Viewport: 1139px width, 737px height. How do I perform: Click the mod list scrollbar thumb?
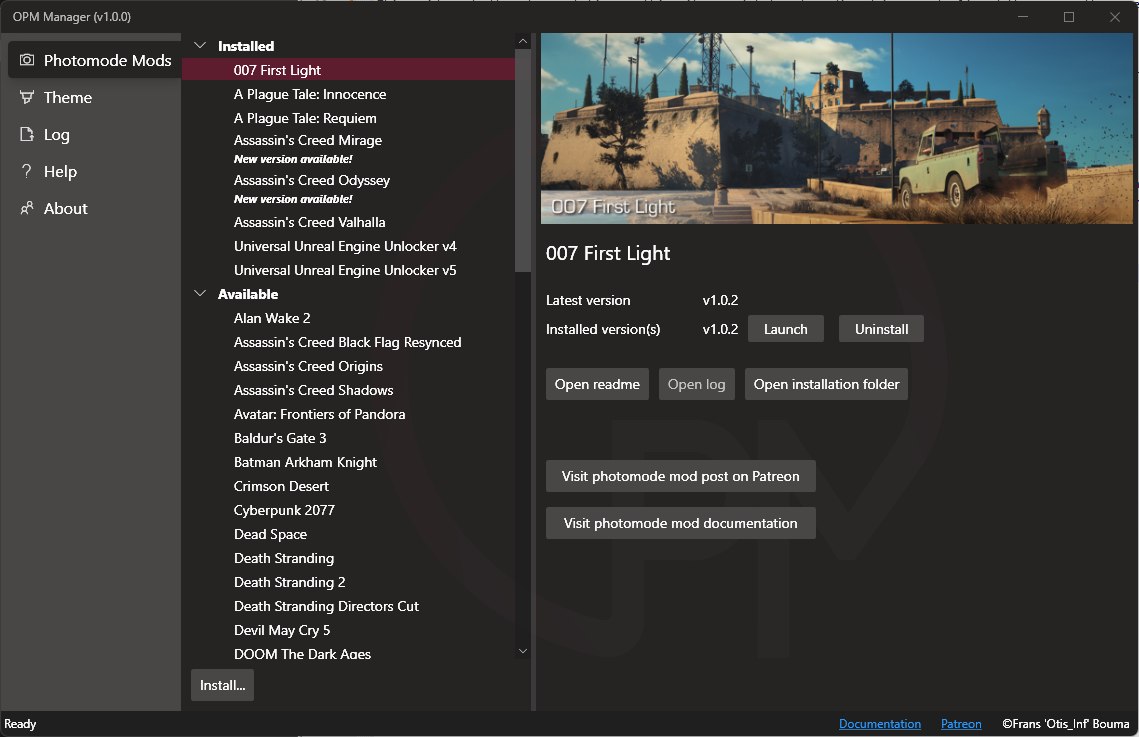pos(523,161)
